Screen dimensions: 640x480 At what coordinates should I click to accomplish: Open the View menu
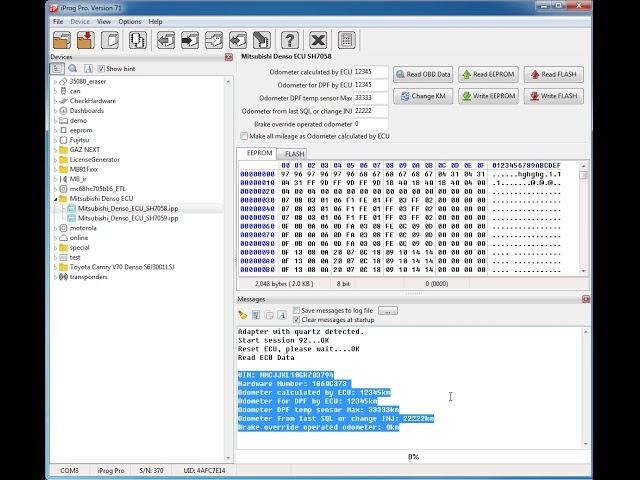pyautogui.click(x=104, y=22)
